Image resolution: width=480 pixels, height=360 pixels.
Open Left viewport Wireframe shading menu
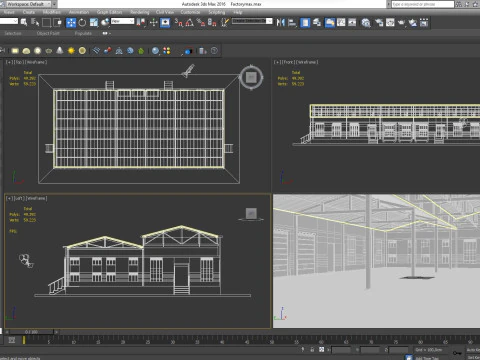pyautogui.click(x=36, y=198)
